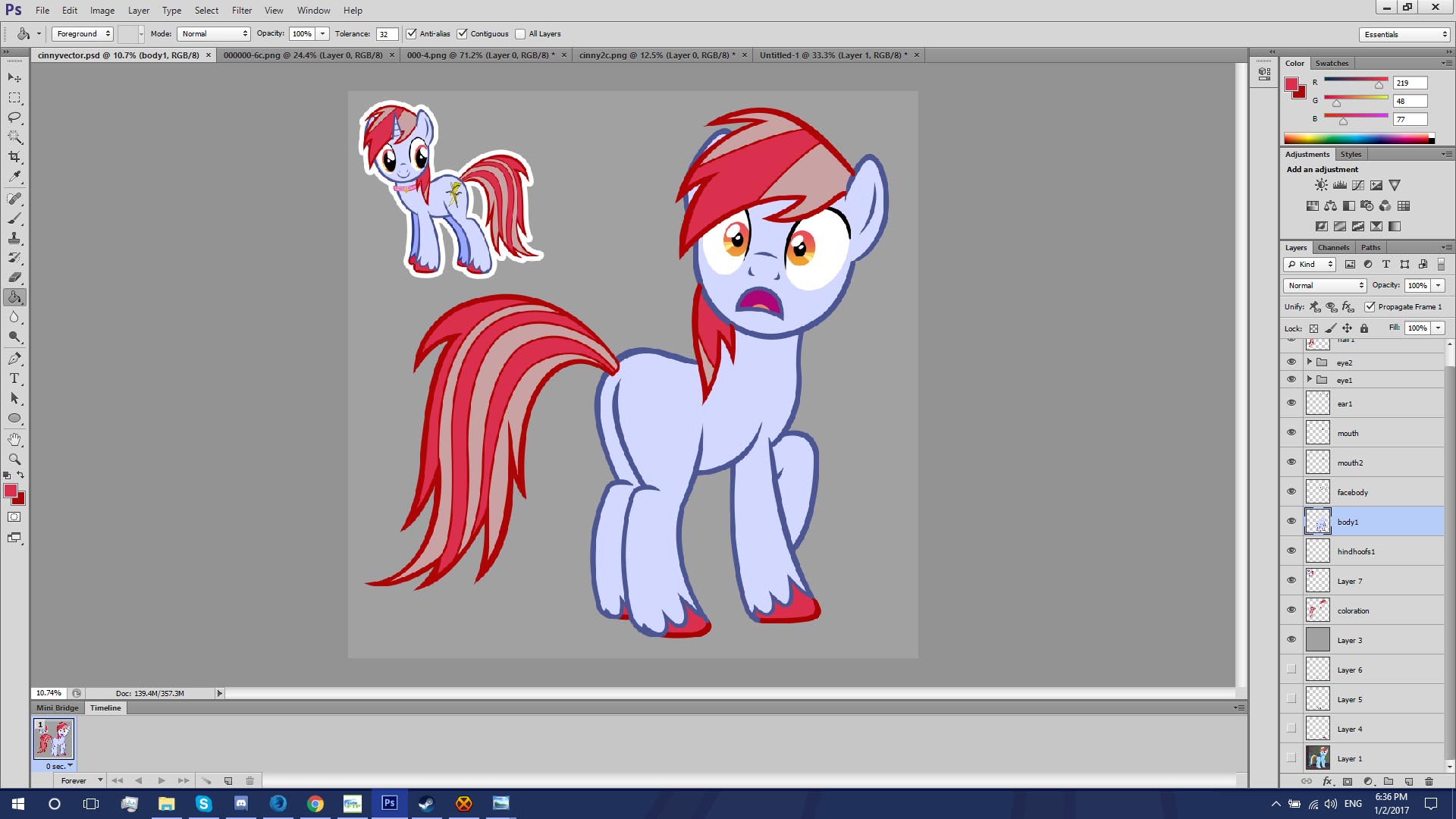1456x819 pixels.
Task: Play the timeline animation
Action: tap(161, 780)
